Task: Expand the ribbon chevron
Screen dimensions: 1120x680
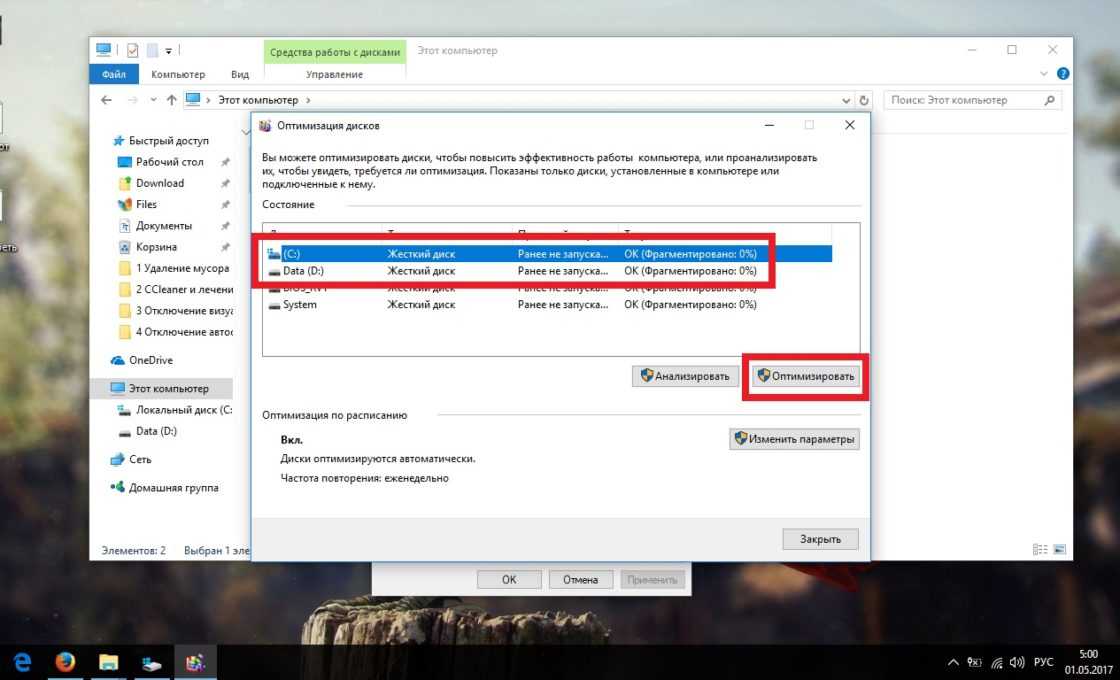Action: coord(1044,74)
